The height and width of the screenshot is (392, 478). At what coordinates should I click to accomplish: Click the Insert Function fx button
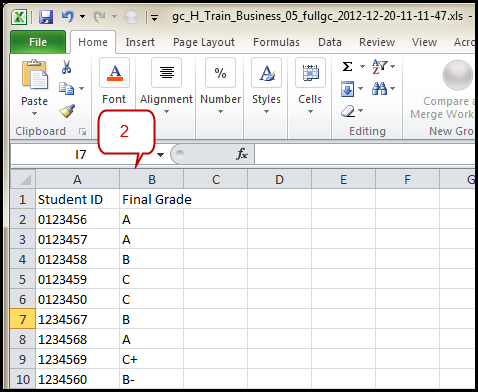pos(242,154)
